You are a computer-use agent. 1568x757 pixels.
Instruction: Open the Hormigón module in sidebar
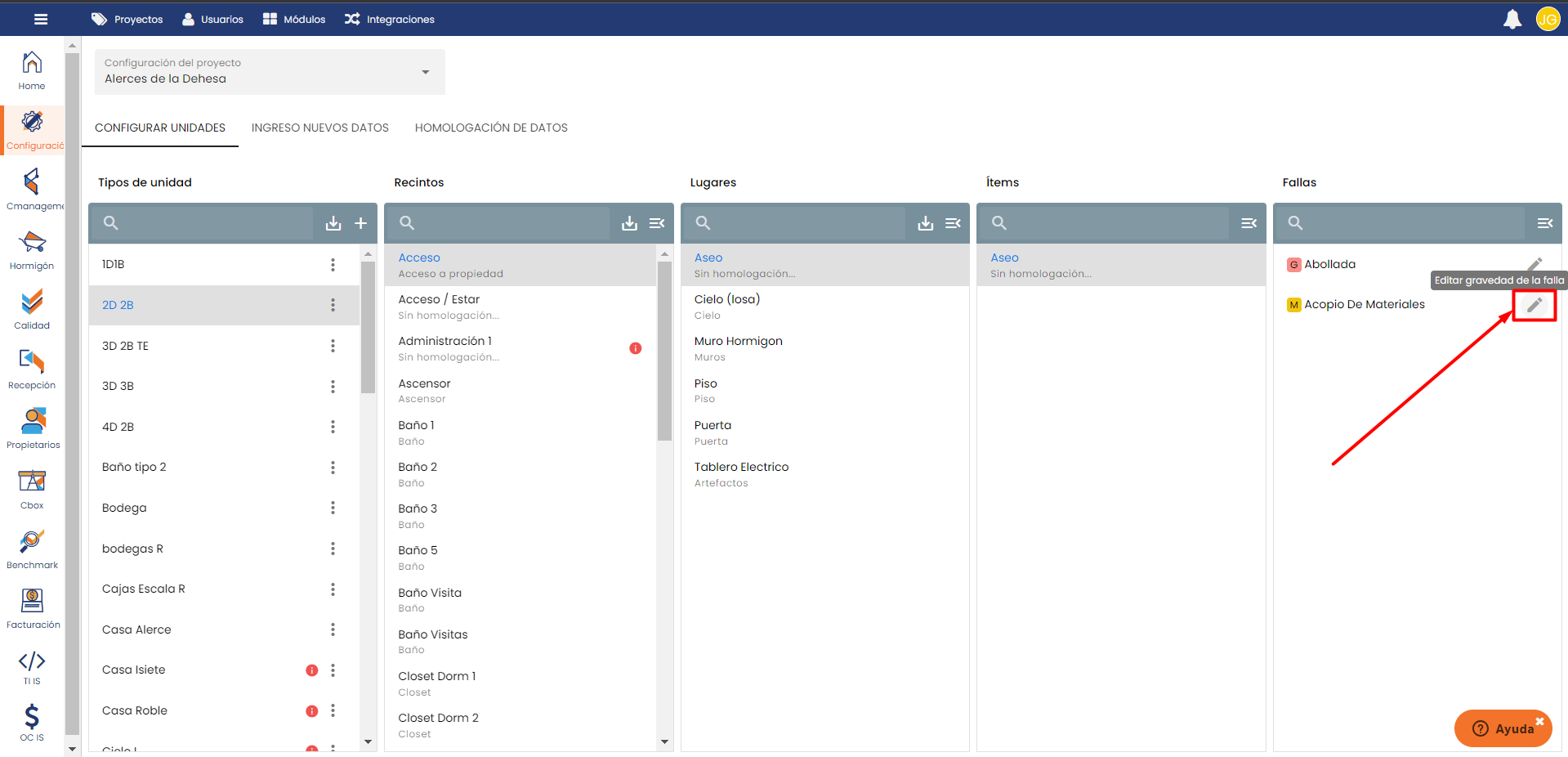(32, 249)
